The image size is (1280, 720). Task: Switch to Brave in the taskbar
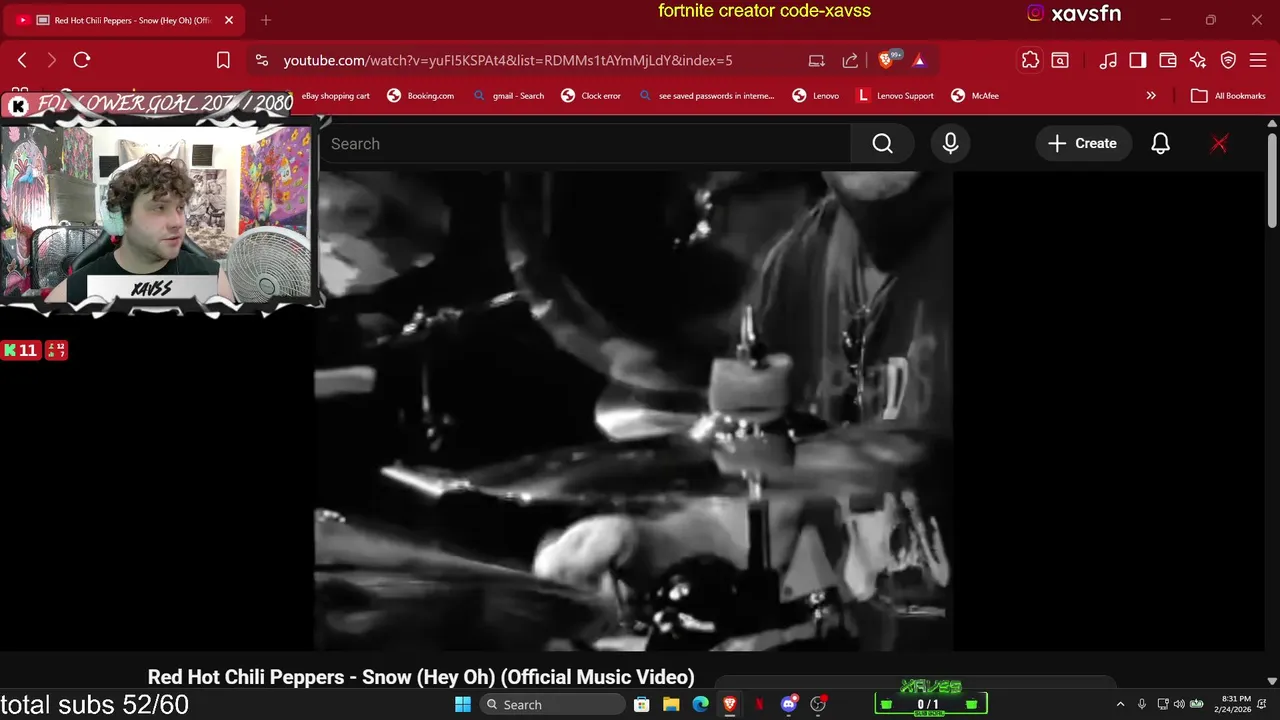pos(730,705)
